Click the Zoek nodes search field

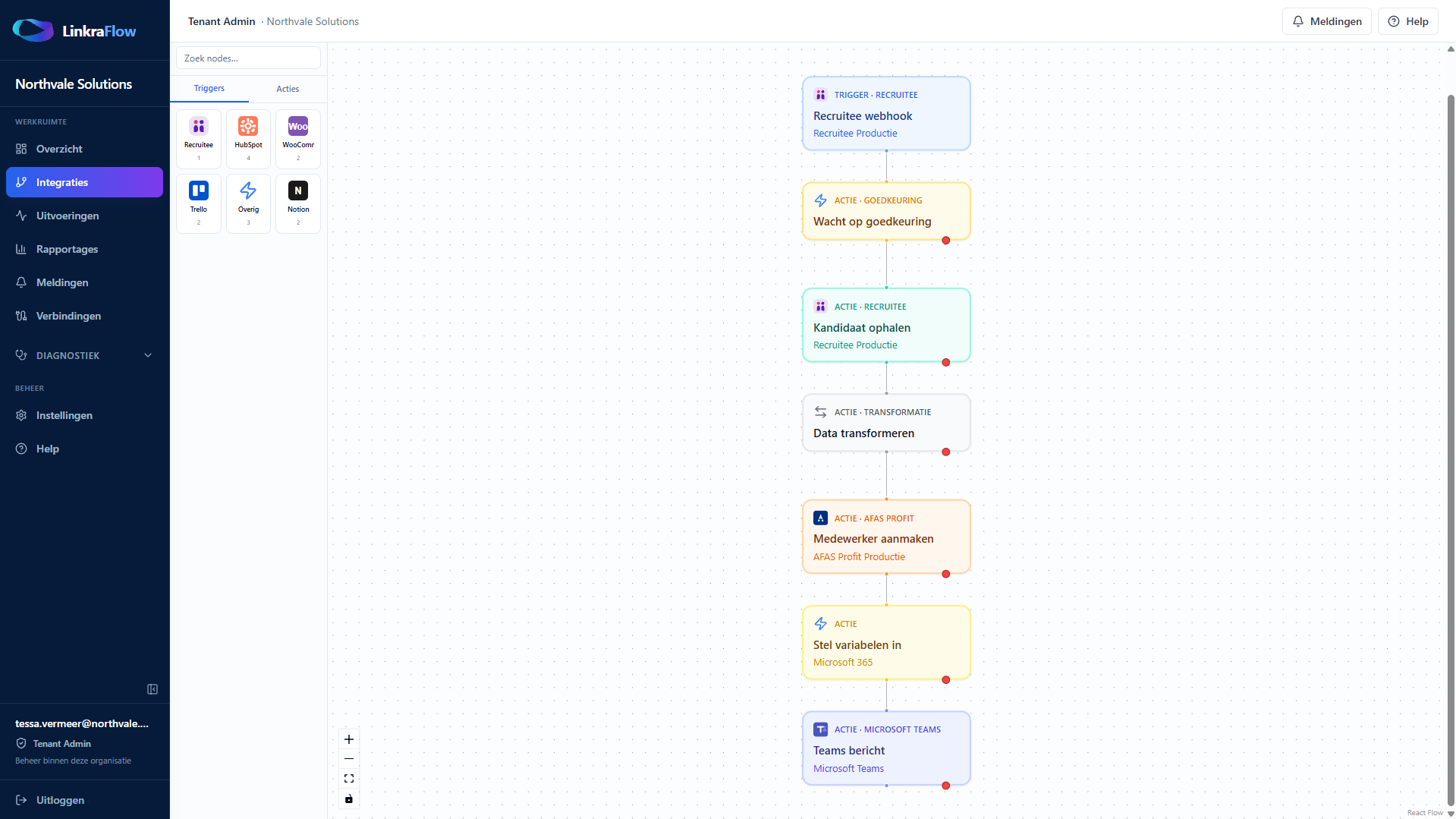248,58
